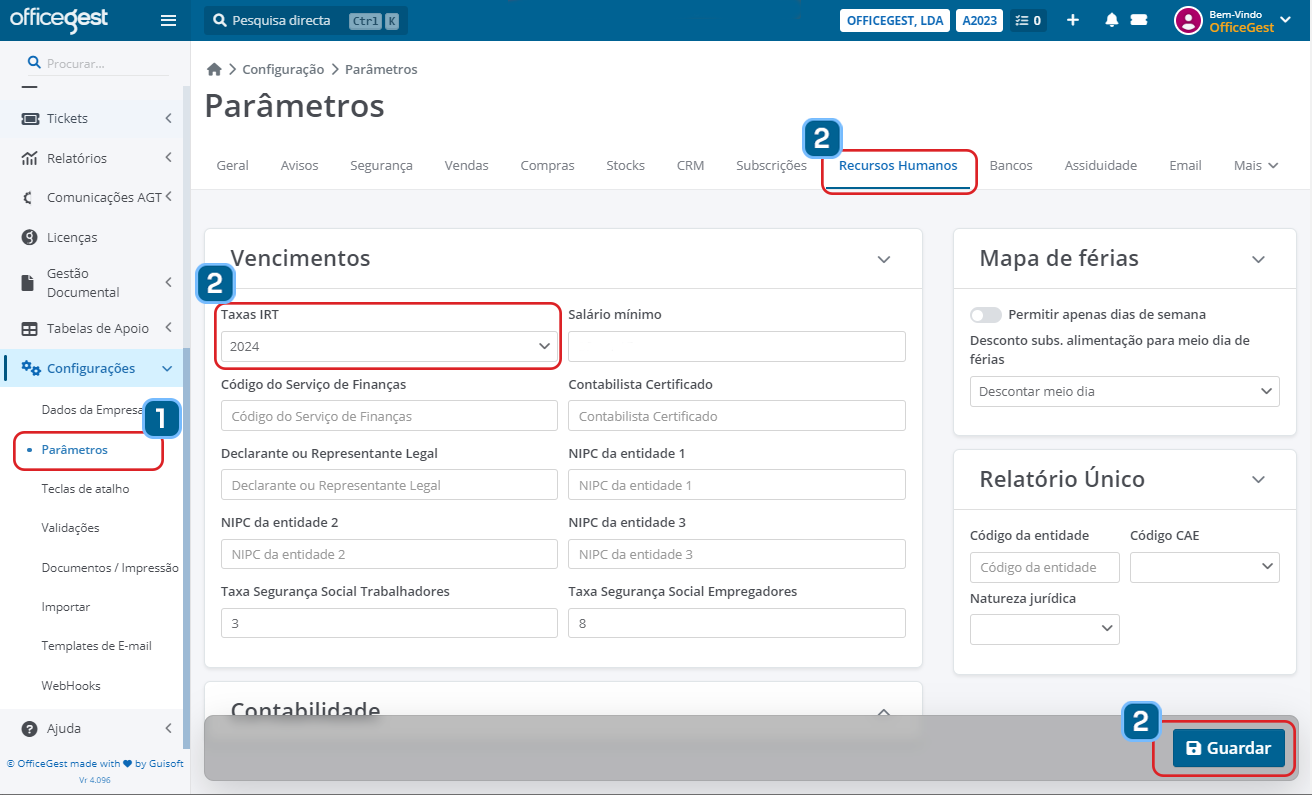Open Dados da Empresa link in sidebar
1312x795 pixels.
[x=93, y=410]
